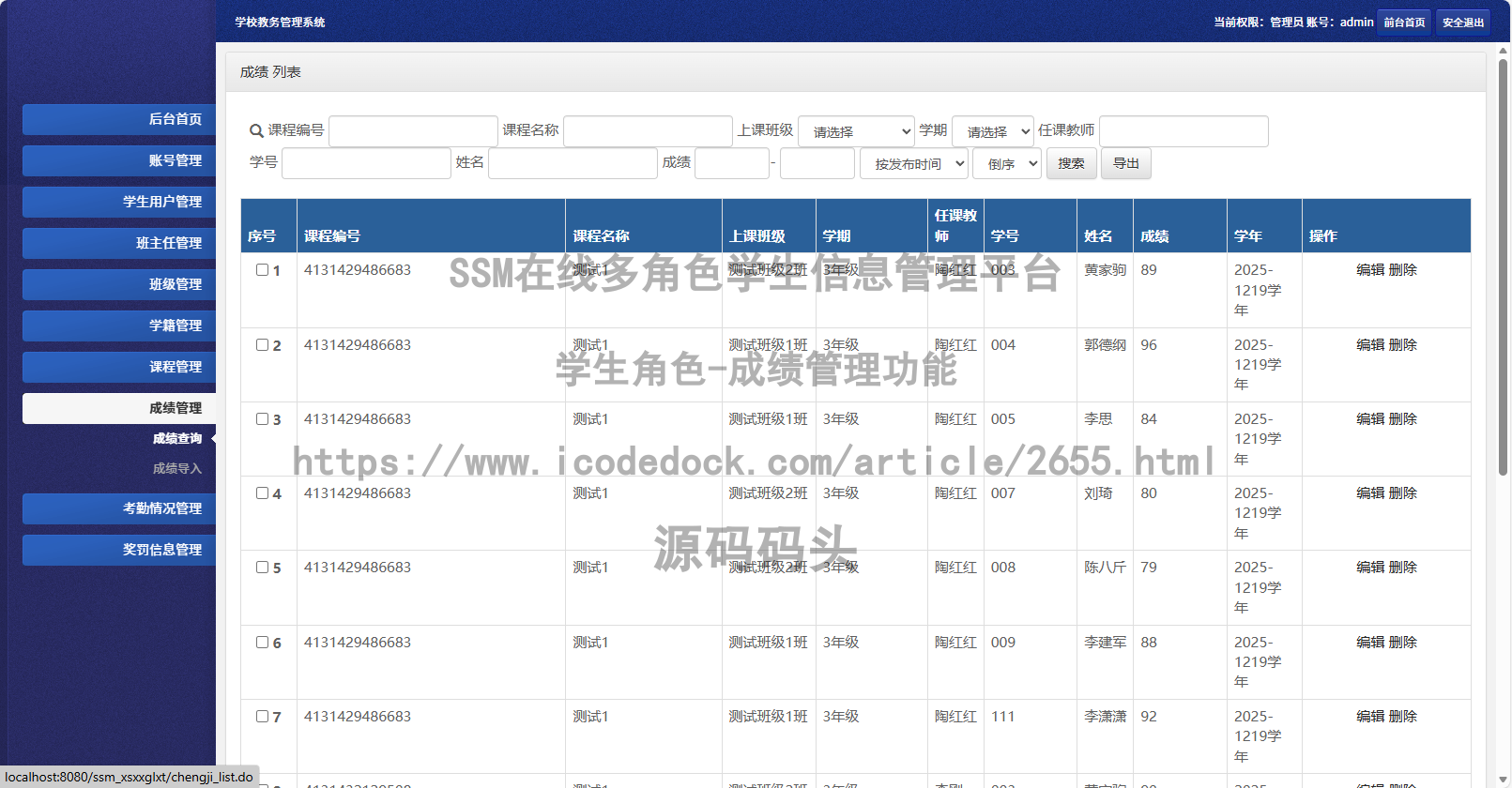The height and width of the screenshot is (788, 1512).
Task: Open the 按发布时间 sort dropdown
Action: (914, 163)
